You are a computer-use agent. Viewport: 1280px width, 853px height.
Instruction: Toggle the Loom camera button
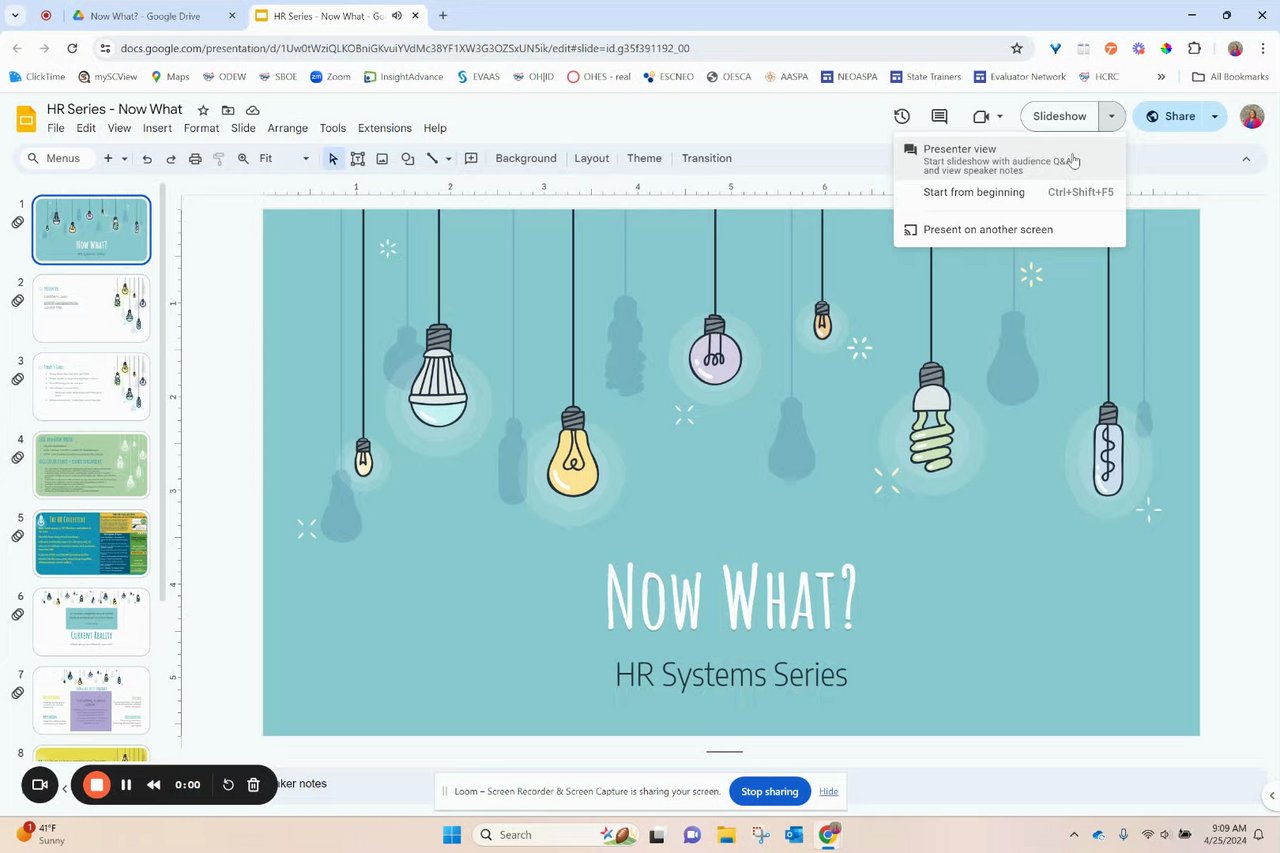(x=40, y=785)
